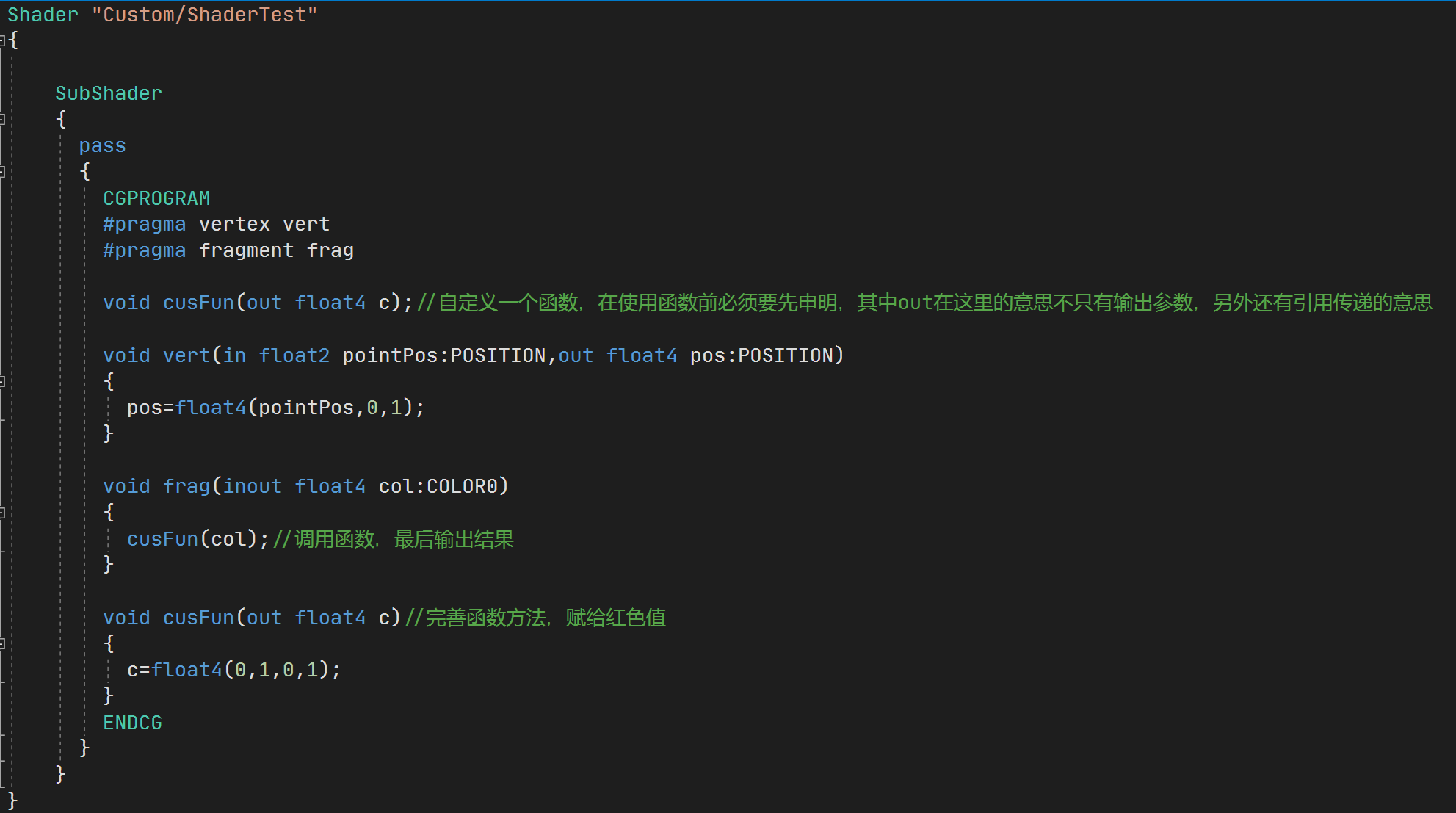1456x813 pixels.
Task: Collapse the SubShader block fold marker
Action: pos(2,119)
